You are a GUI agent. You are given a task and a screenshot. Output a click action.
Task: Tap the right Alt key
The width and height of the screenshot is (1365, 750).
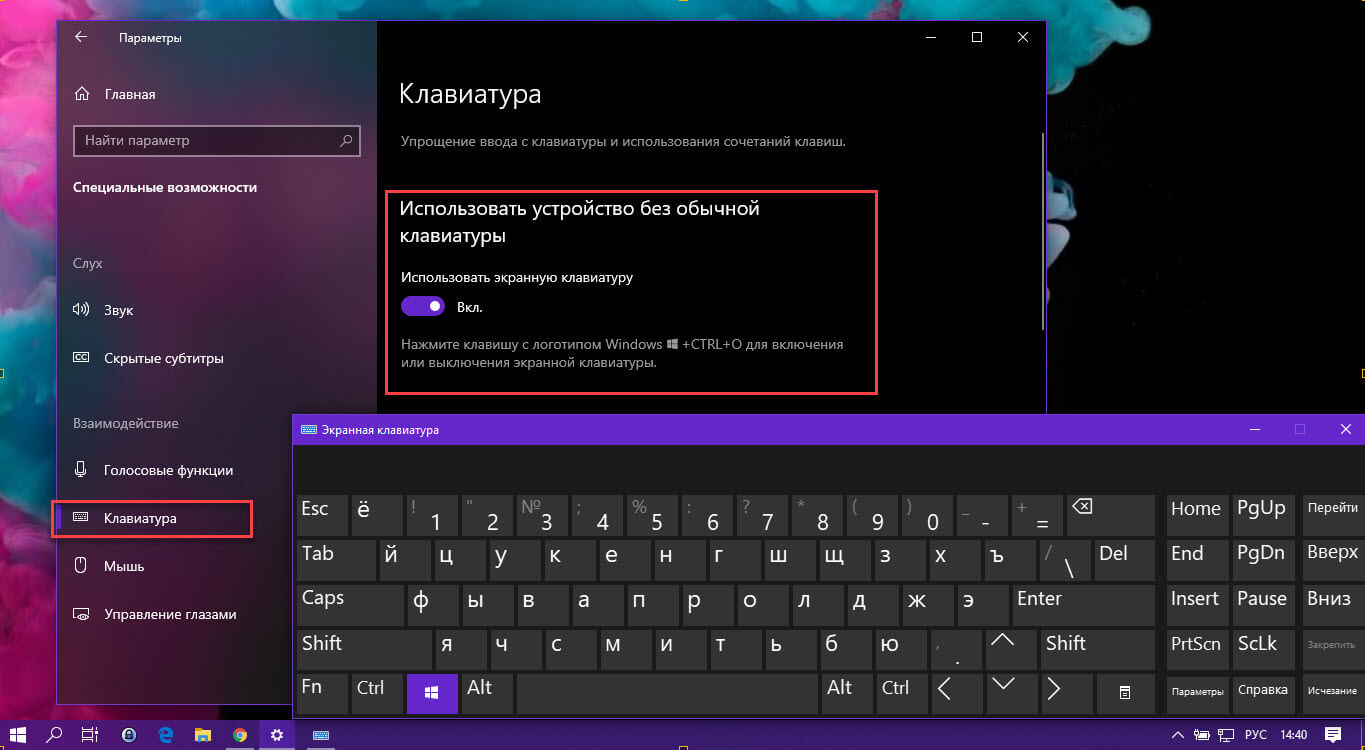[846, 694]
